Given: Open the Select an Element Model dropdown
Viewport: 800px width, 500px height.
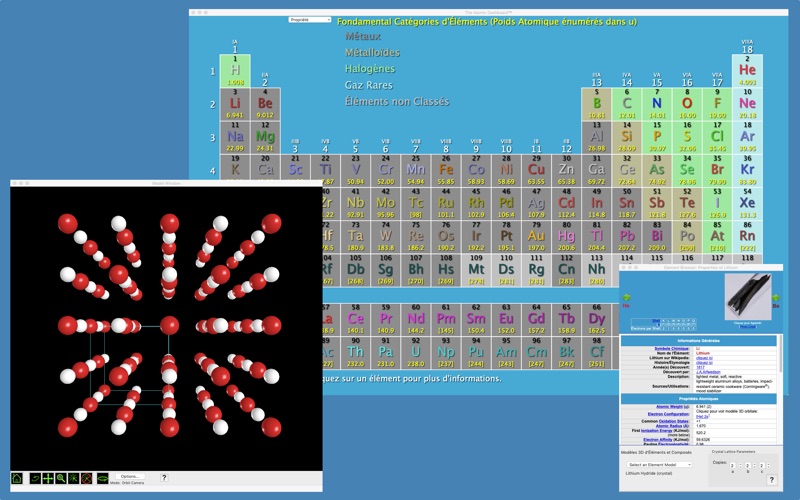Looking at the screenshot, I should coord(660,465).
